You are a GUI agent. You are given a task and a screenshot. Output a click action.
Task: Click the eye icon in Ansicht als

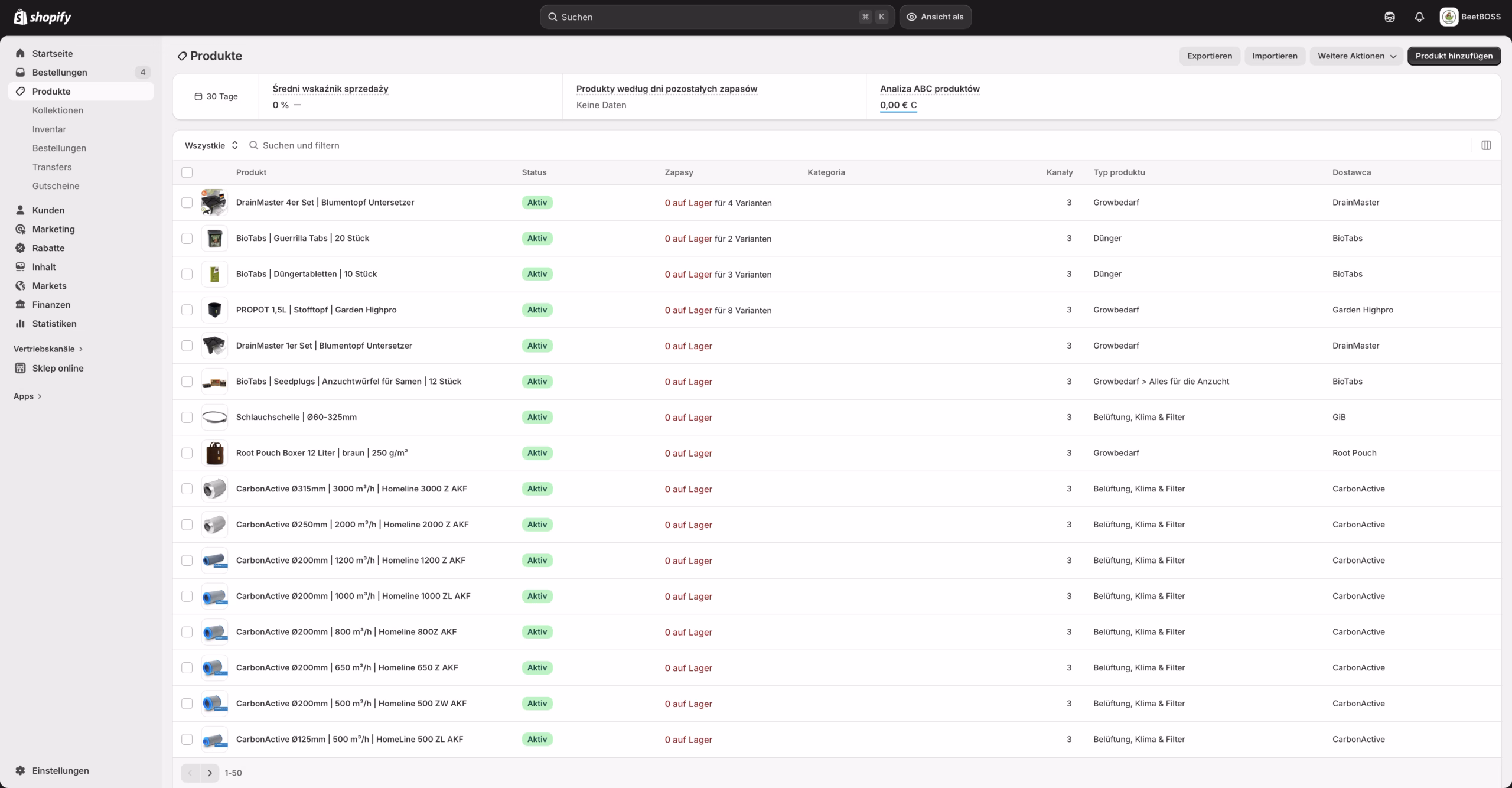(911, 17)
